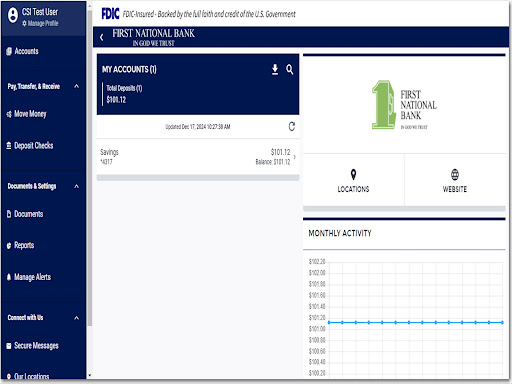Collapse the Connect with Us section

coord(76,318)
